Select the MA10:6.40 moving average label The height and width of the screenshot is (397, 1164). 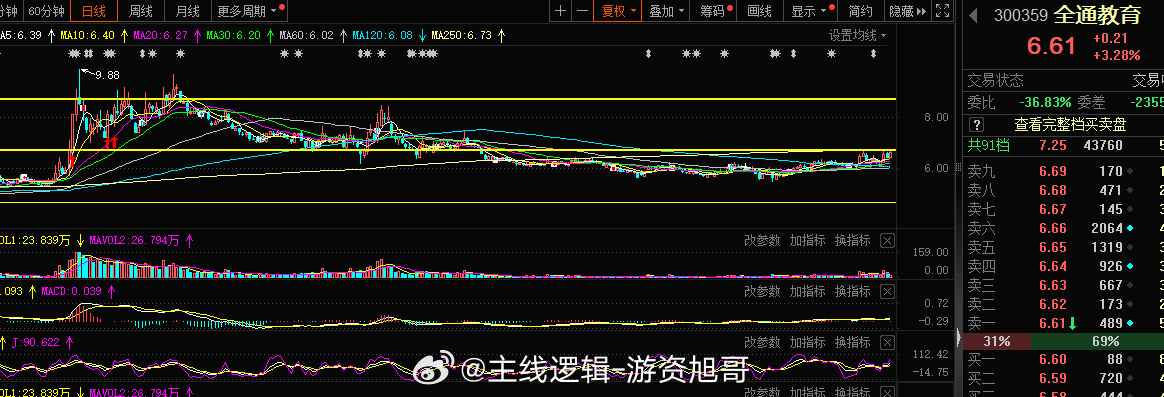tap(87, 35)
